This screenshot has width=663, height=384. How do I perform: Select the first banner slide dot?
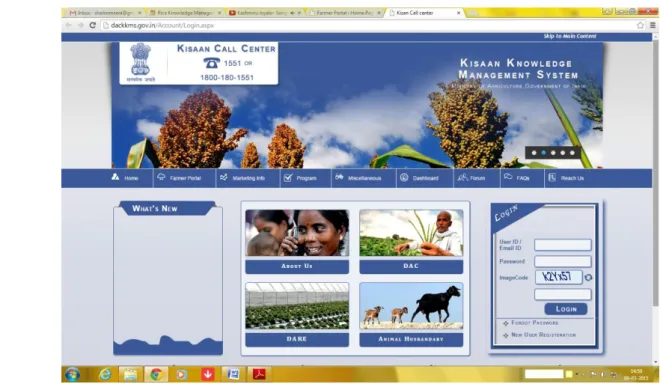coord(534,153)
